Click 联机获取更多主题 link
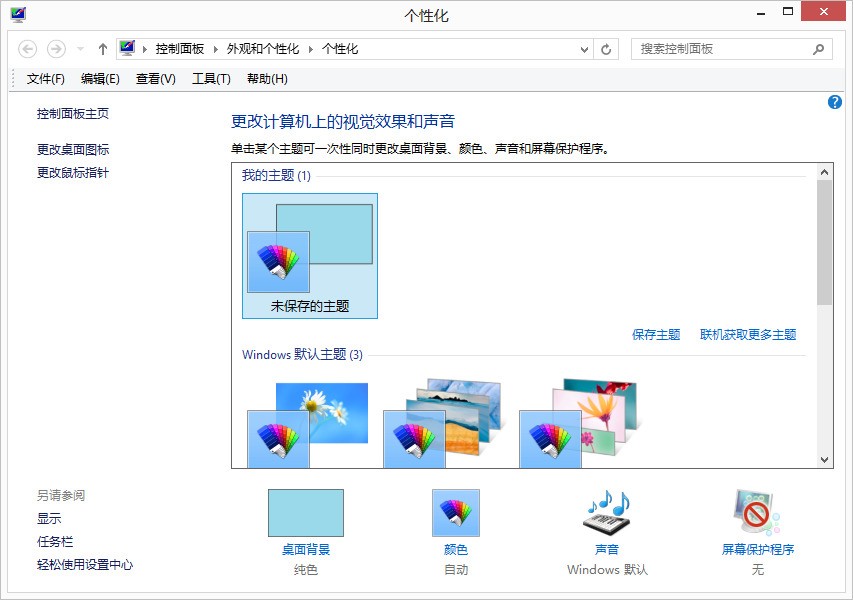 pyautogui.click(x=748, y=335)
